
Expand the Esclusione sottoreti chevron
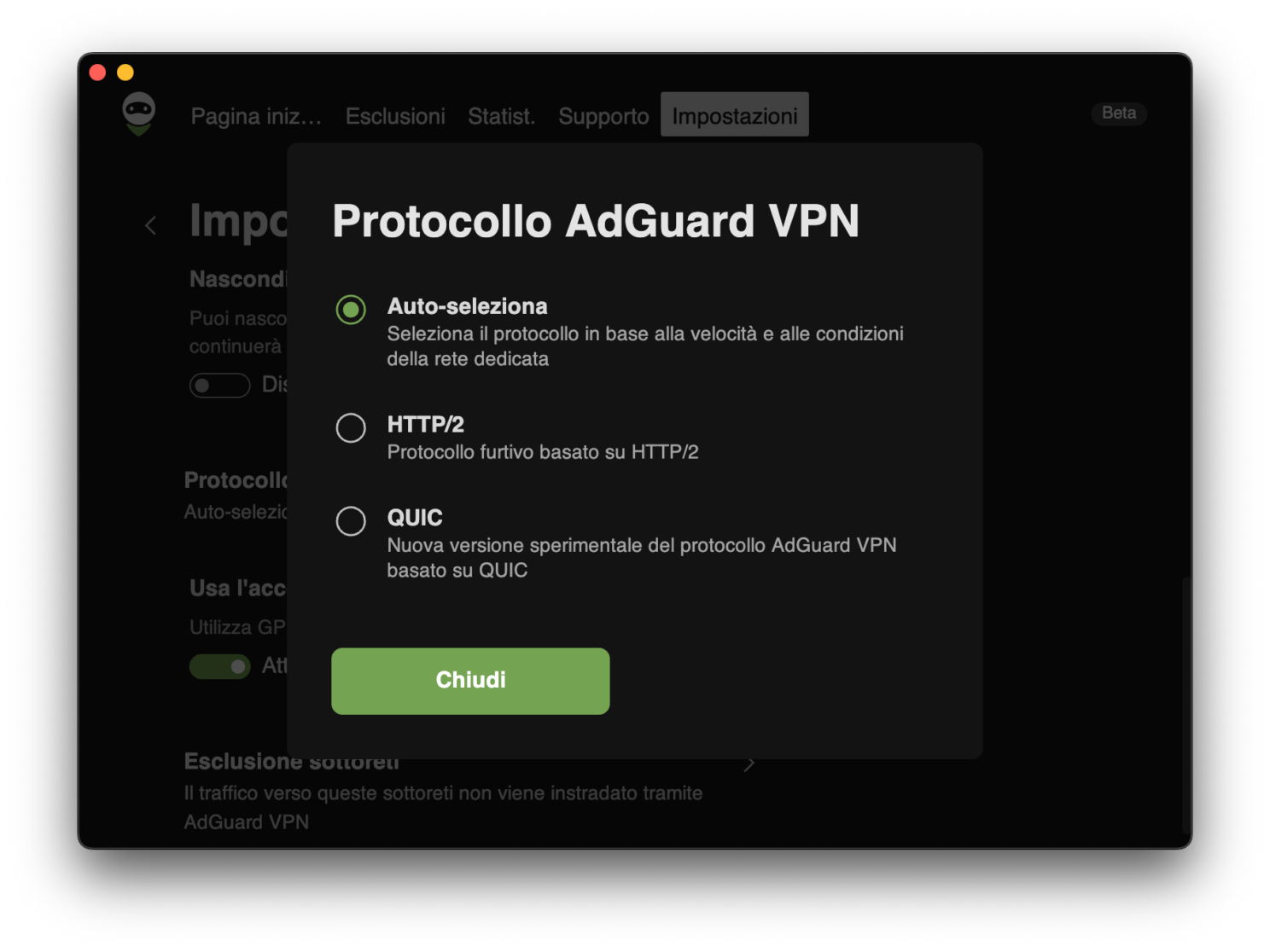(749, 763)
